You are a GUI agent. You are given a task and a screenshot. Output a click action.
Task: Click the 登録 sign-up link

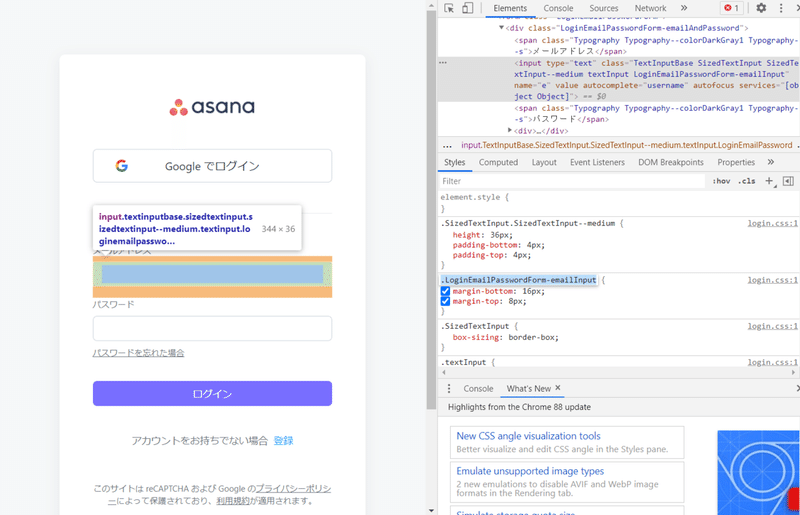pos(283,440)
